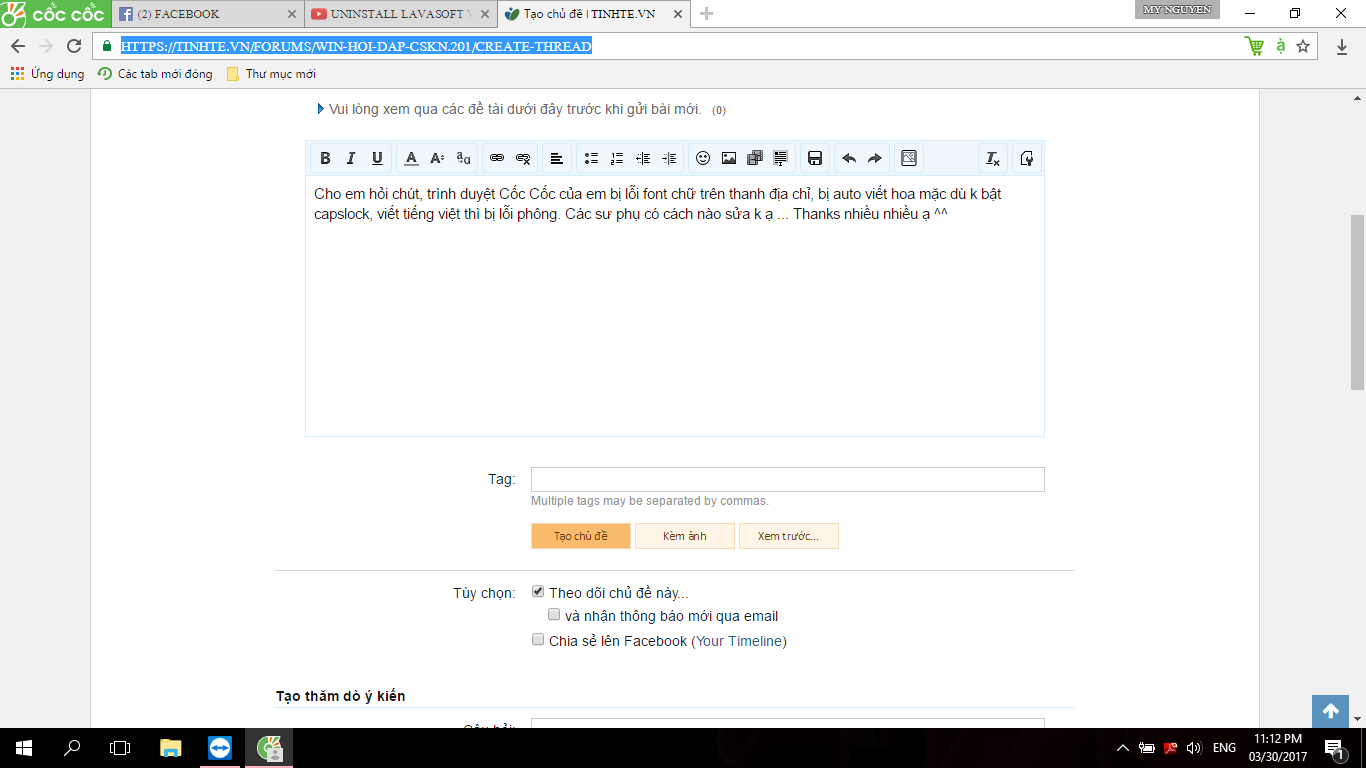Screen dimensions: 1366x768
Task: Reload the current page
Action: pos(74,46)
